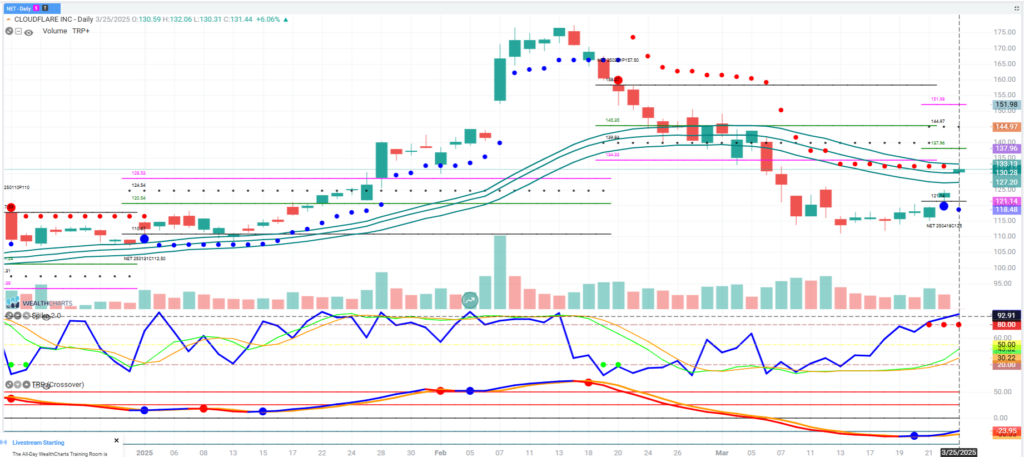Move the TRP (Crossover) pane up

coord(25,385)
